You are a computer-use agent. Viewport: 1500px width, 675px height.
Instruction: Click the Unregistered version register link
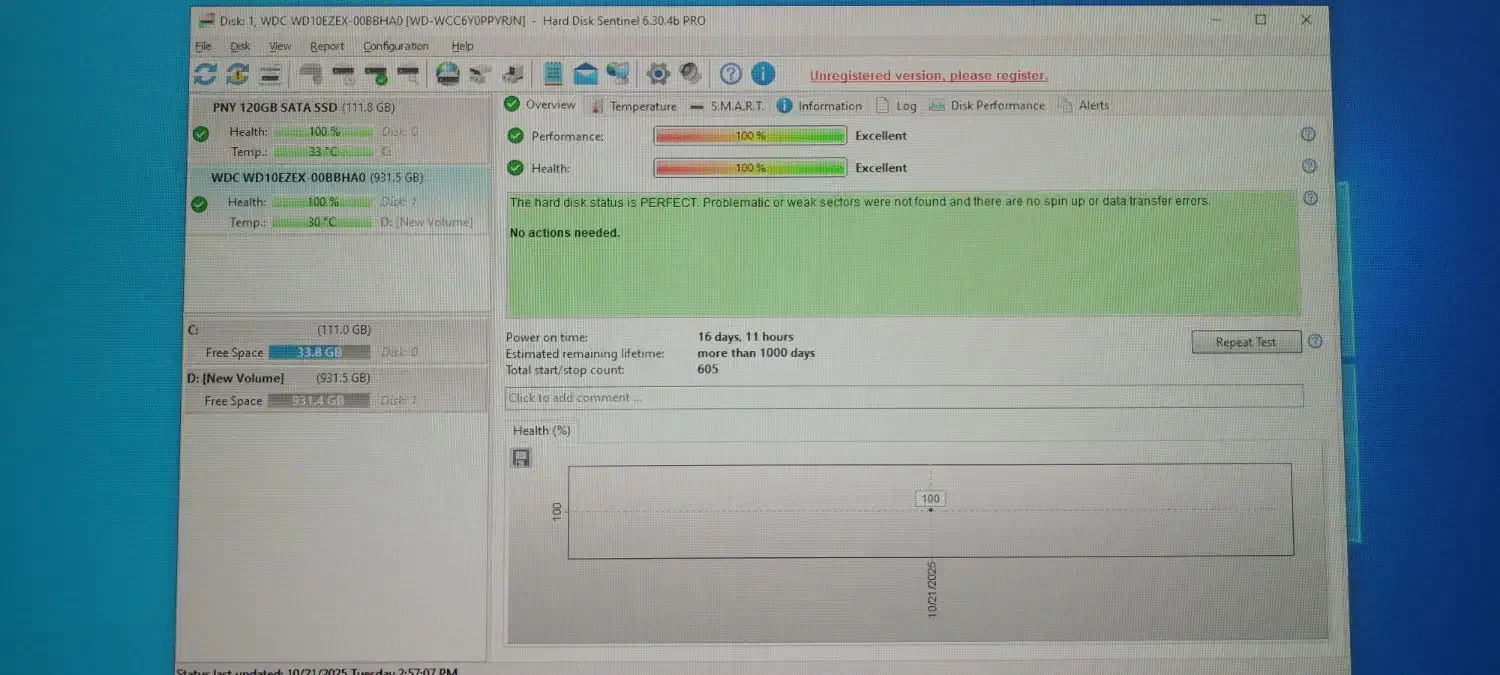click(x=928, y=76)
